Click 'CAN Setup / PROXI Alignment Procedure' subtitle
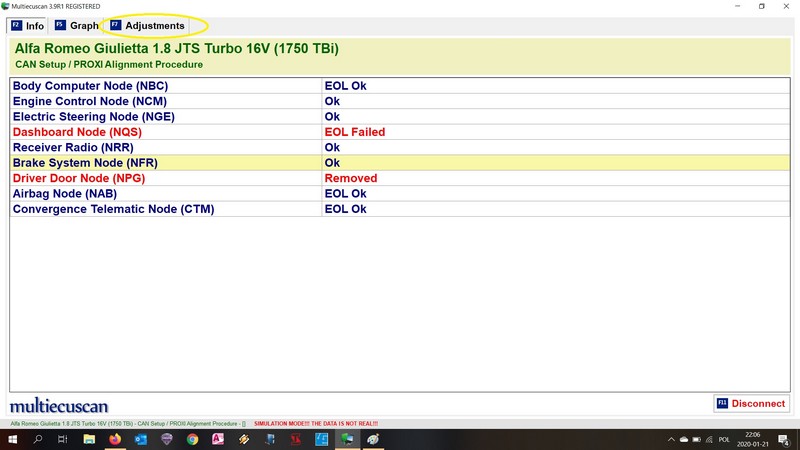 point(109,65)
